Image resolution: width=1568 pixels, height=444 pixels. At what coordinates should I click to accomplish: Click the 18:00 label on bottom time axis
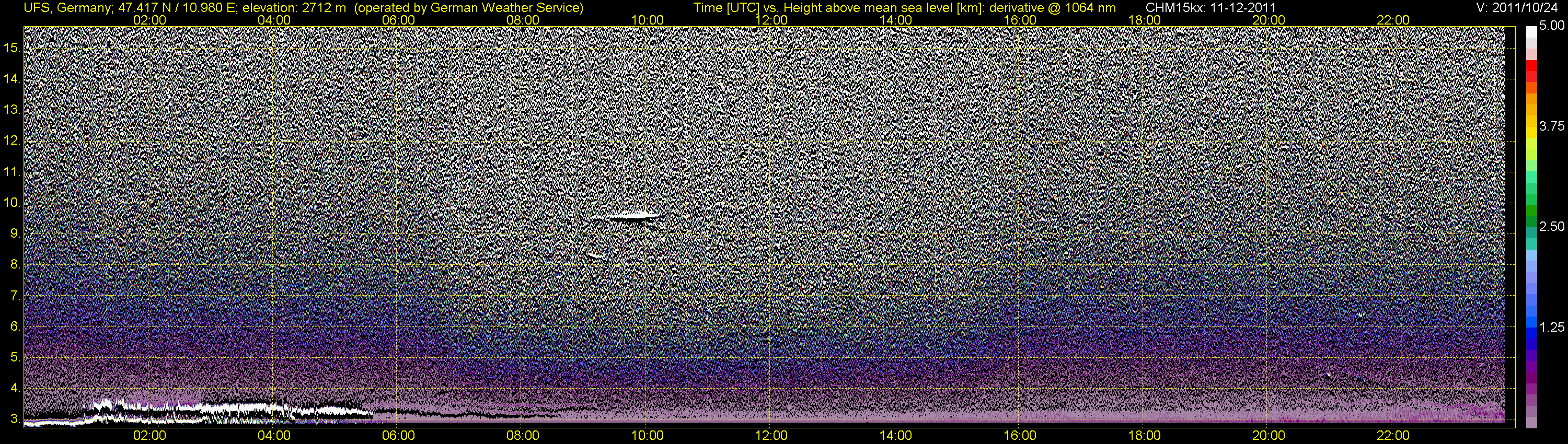(x=1144, y=436)
